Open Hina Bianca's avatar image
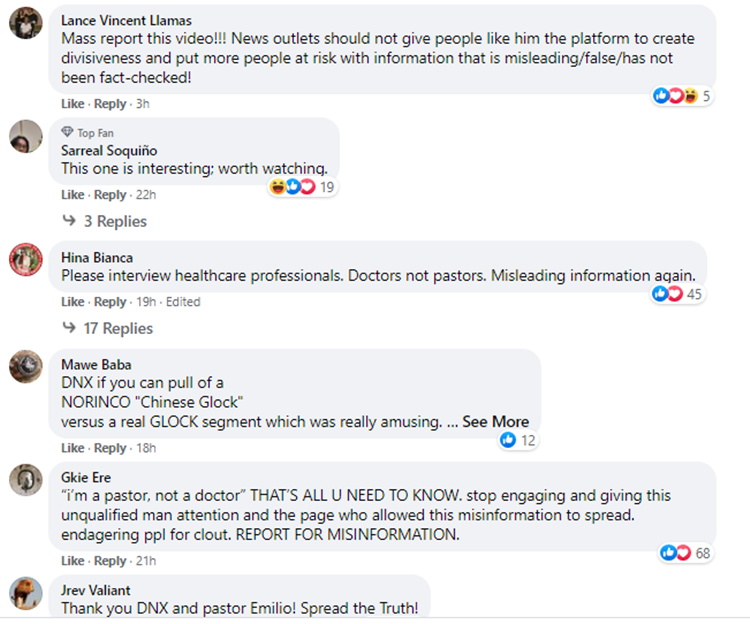This screenshot has width=750, height=624. 25,259
